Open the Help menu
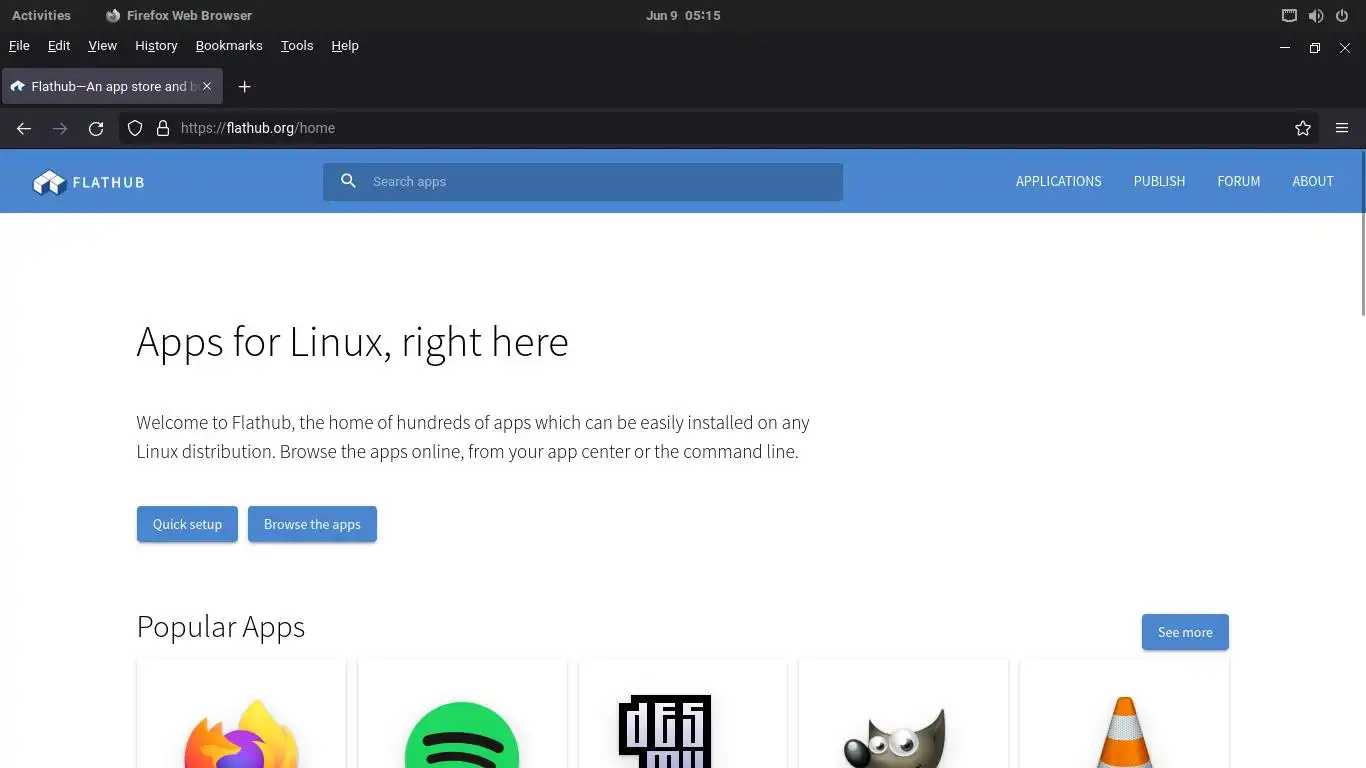The width and height of the screenshot is (1366, 768). point(345,46)
